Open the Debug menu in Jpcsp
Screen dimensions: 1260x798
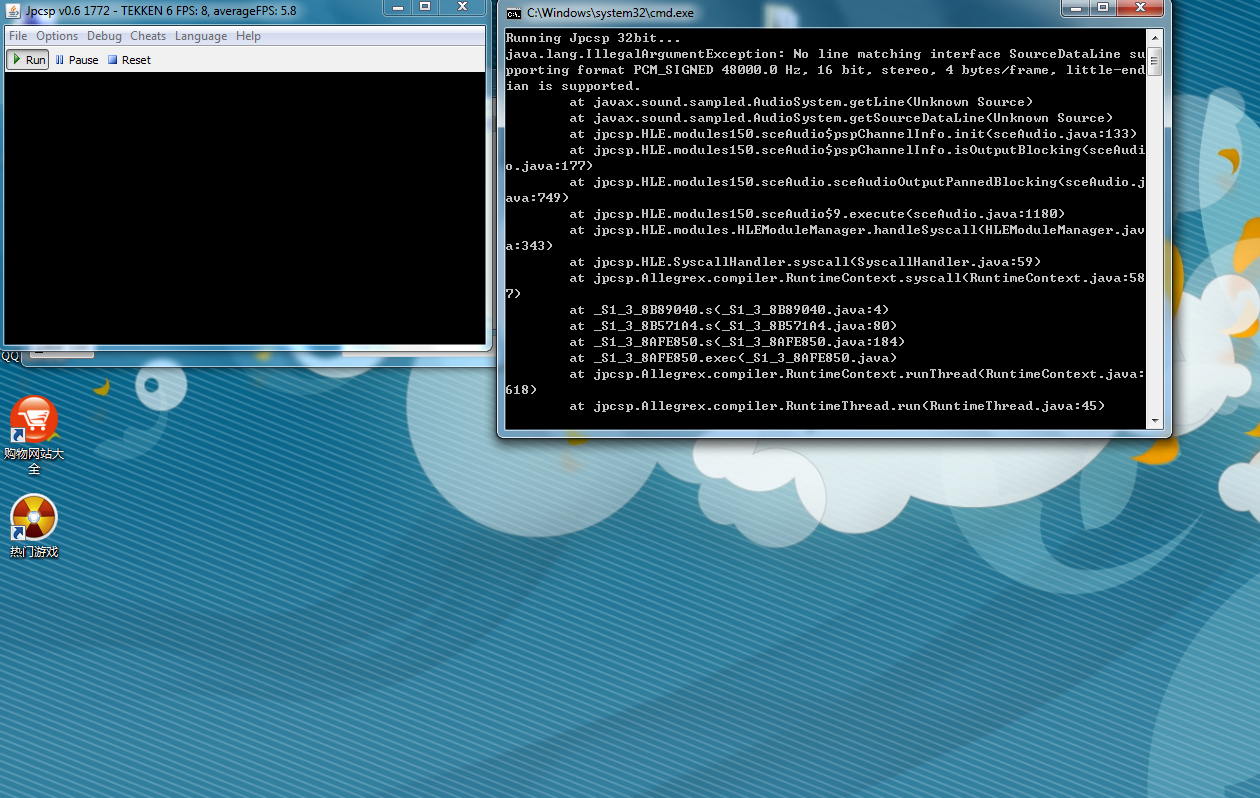click(104, 36)
